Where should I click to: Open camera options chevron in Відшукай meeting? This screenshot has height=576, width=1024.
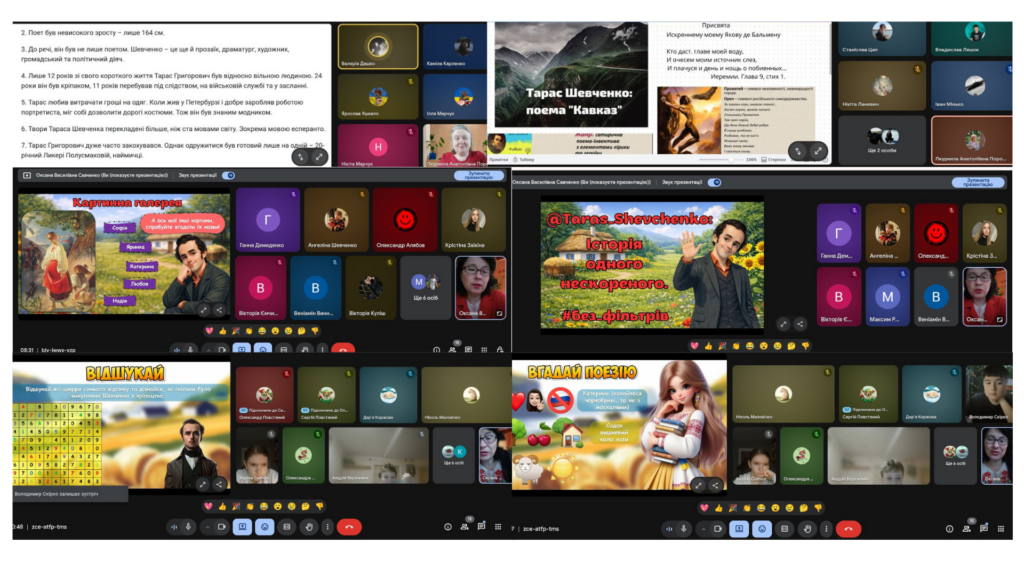pos(208,527)
